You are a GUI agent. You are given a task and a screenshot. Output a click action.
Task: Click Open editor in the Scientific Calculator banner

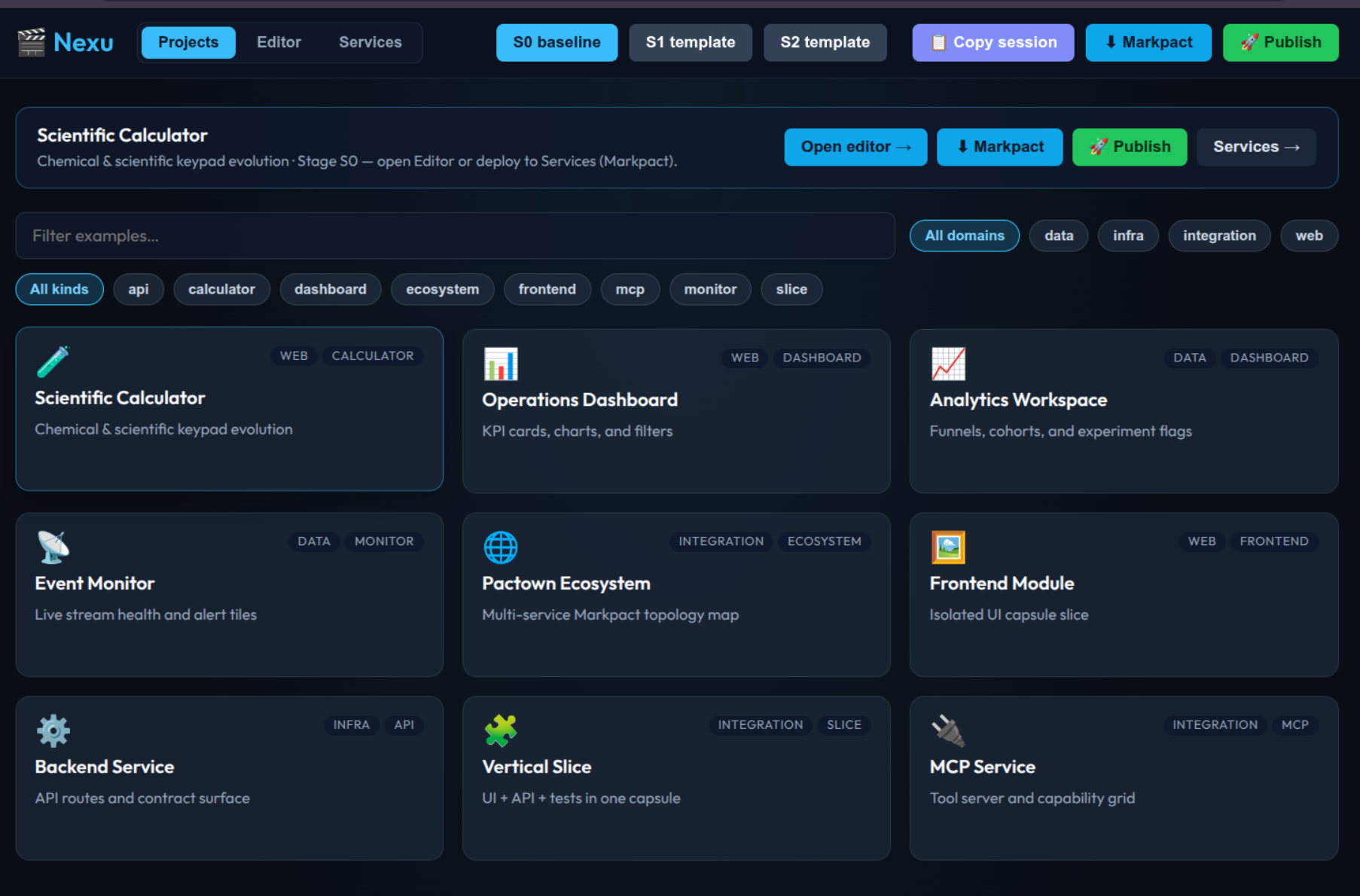point(855,147)
